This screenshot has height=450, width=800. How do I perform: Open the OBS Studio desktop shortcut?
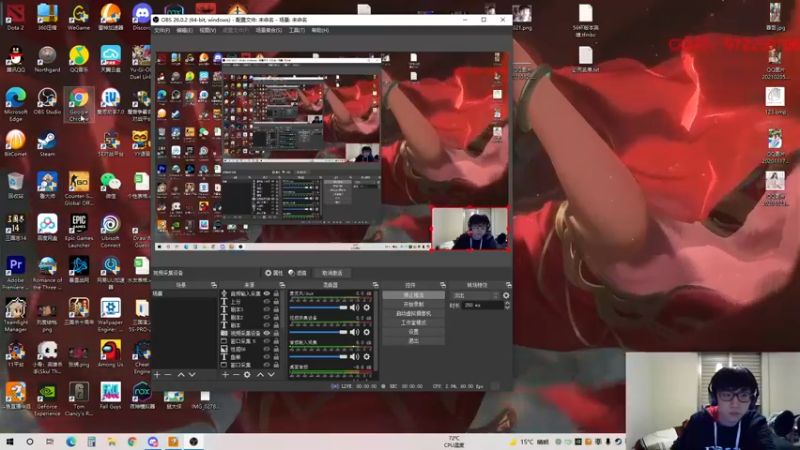(x=47, y=101)
